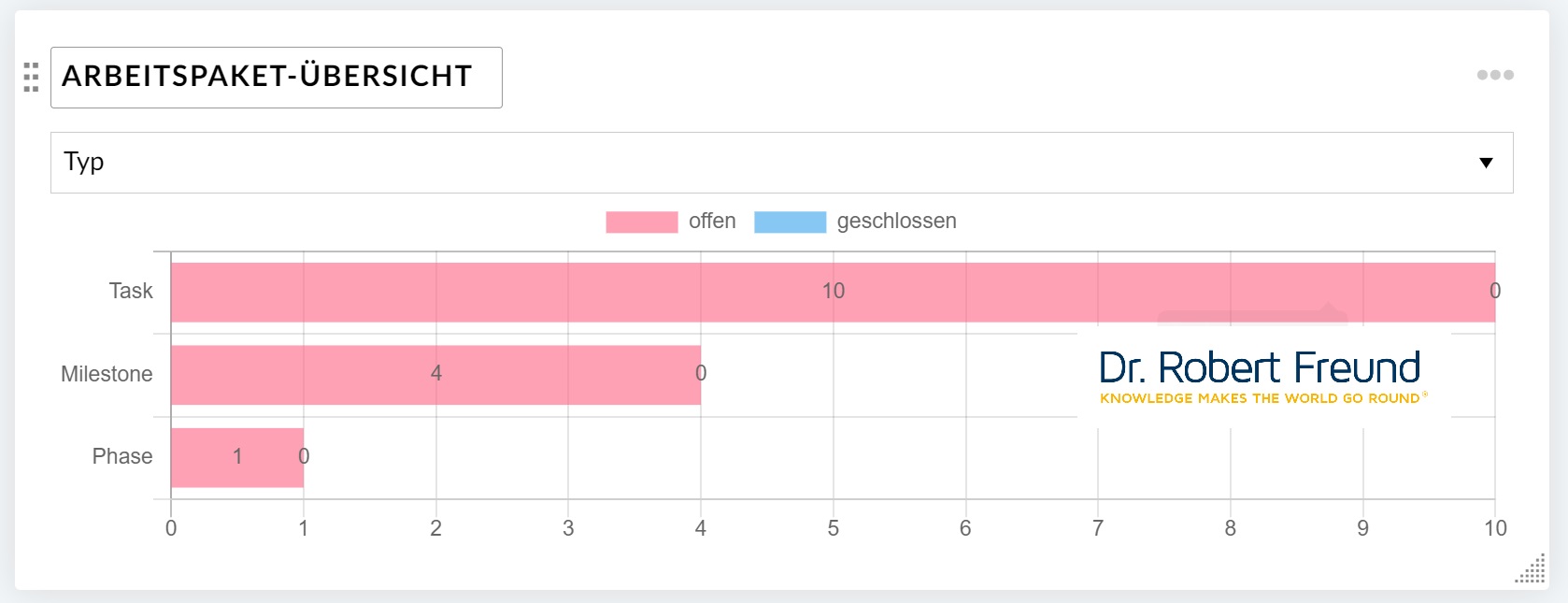Click the 'KNOWLEDGE MAKES THE WORLD GO ROUND' tagline
The image size is (1568, 603).
[1261, 398]
